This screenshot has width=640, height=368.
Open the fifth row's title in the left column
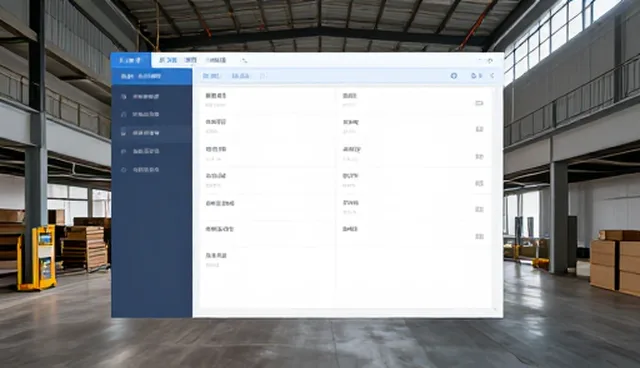tap(220, 203)
